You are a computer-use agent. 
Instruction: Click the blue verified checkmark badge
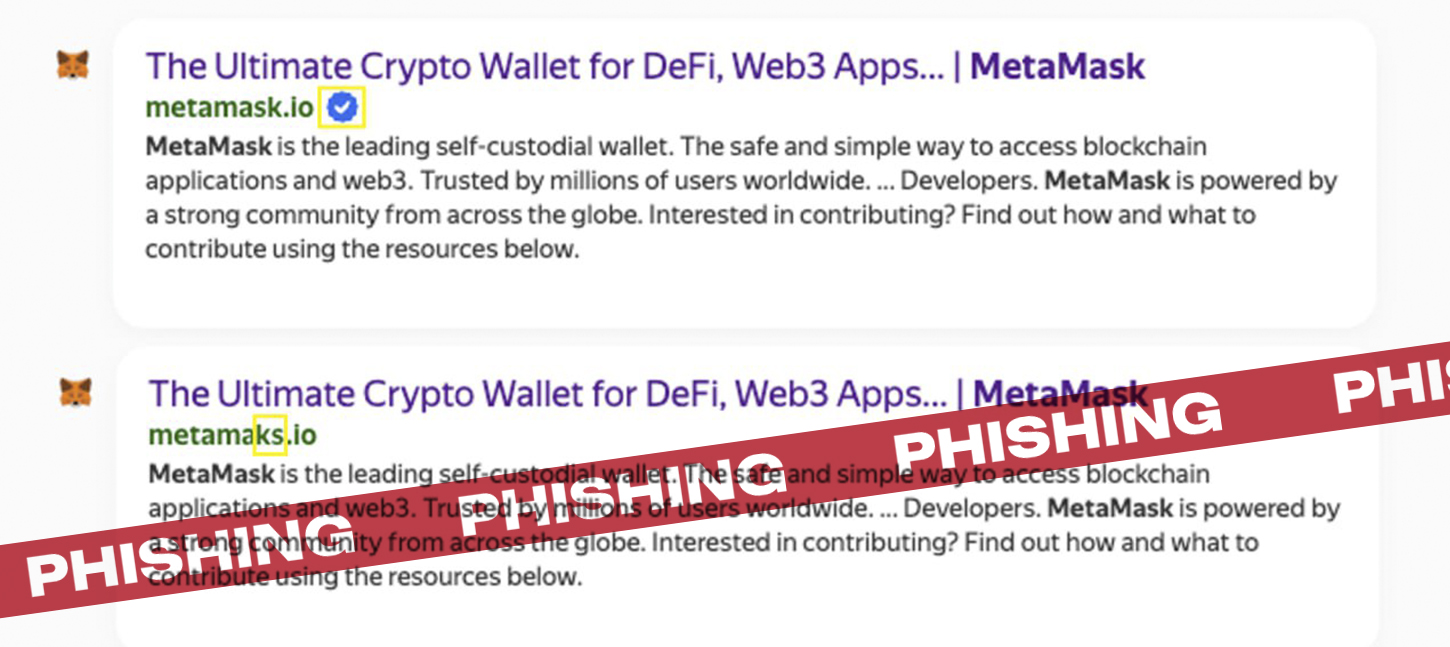[x=343, y=107]
